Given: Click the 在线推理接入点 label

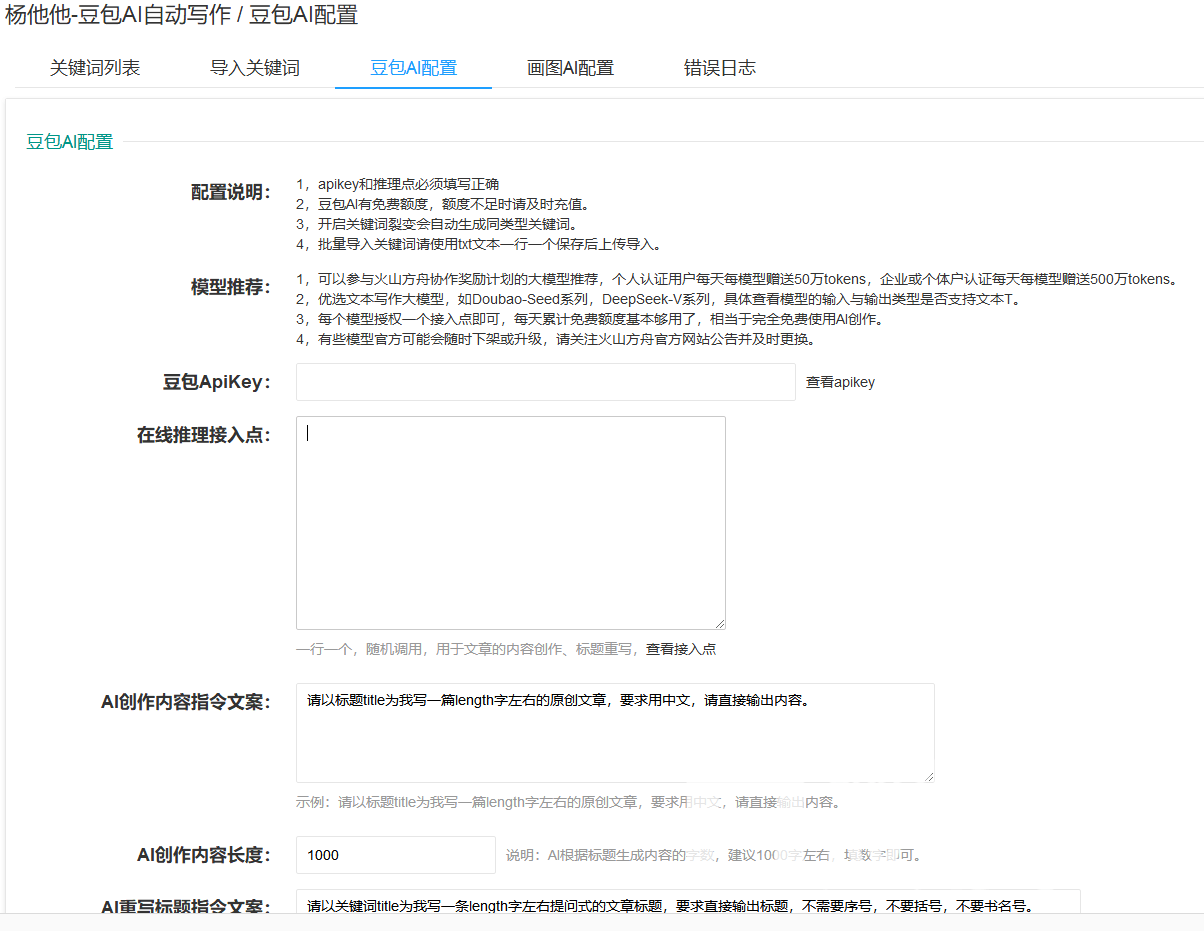Looking at the screenshot, I should click(203, 435).
